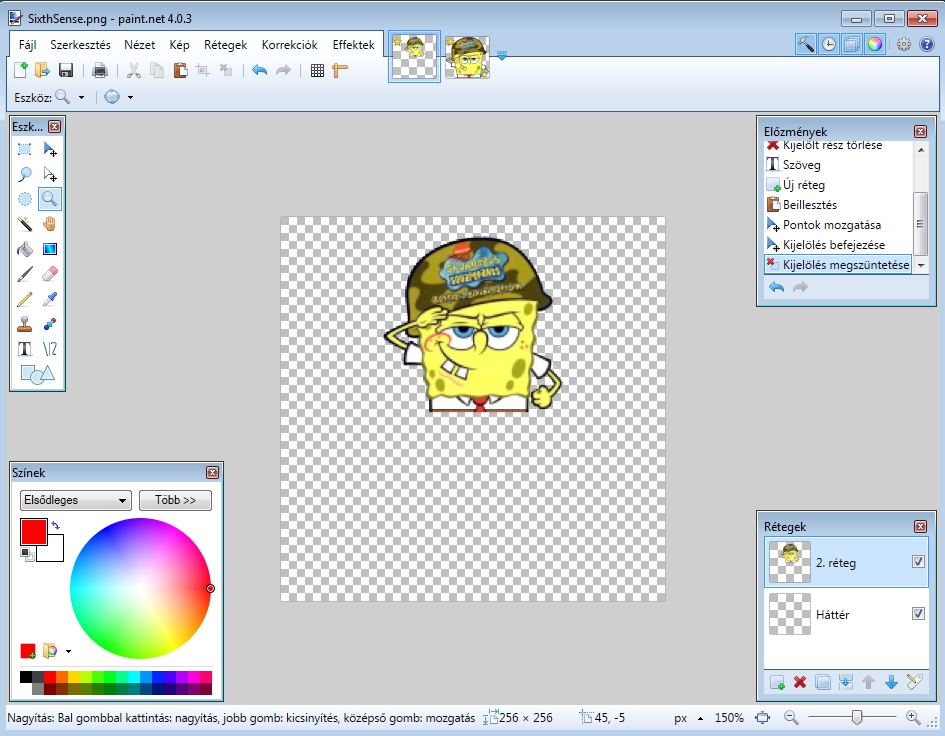Add current color to the palette
The width and height of the screenshot is (945, 736).
point(28,651)
